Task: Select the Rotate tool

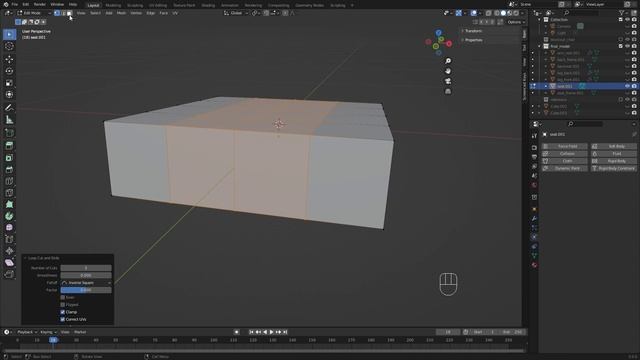Action: (x=9, y=71)
